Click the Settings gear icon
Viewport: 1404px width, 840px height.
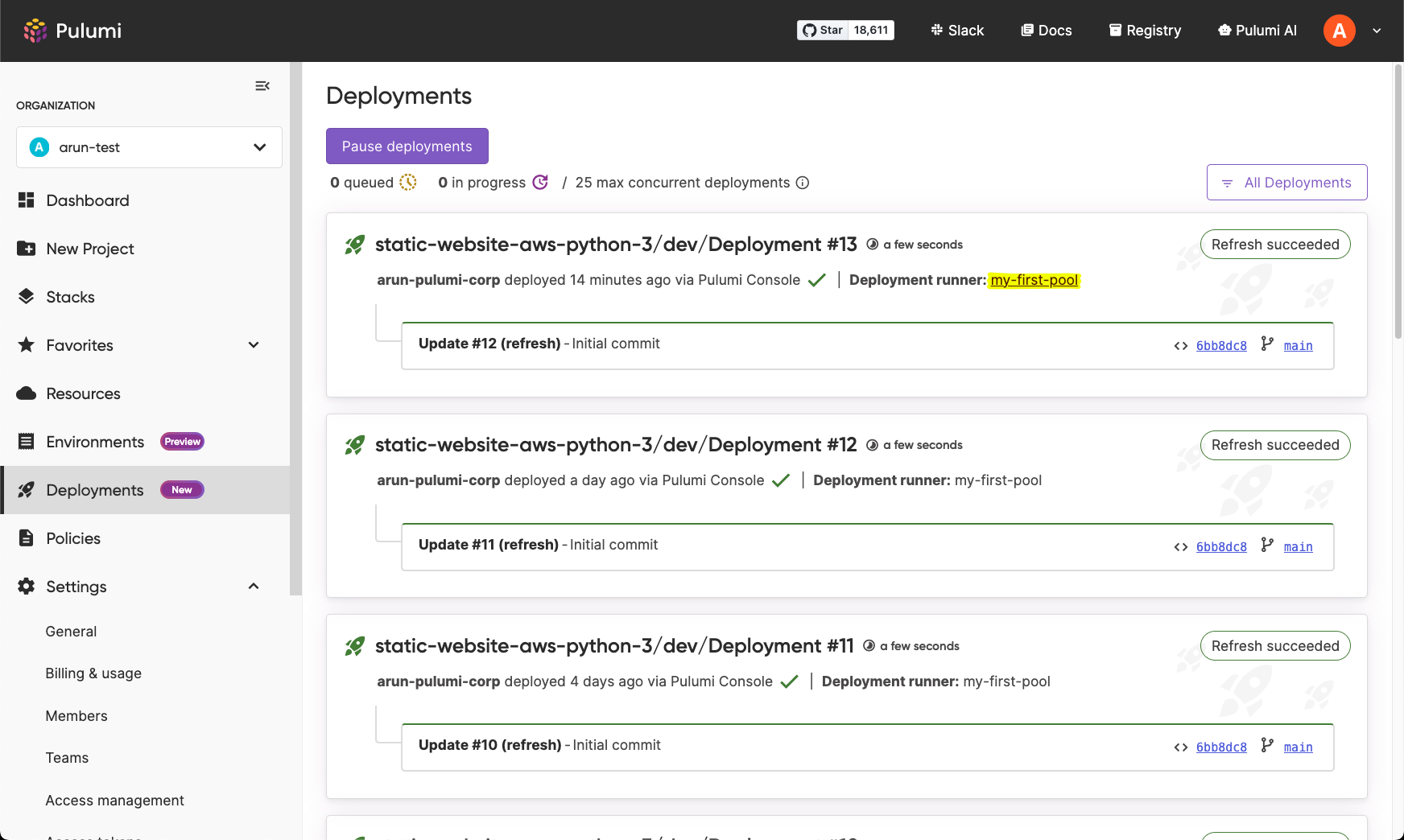26,587
